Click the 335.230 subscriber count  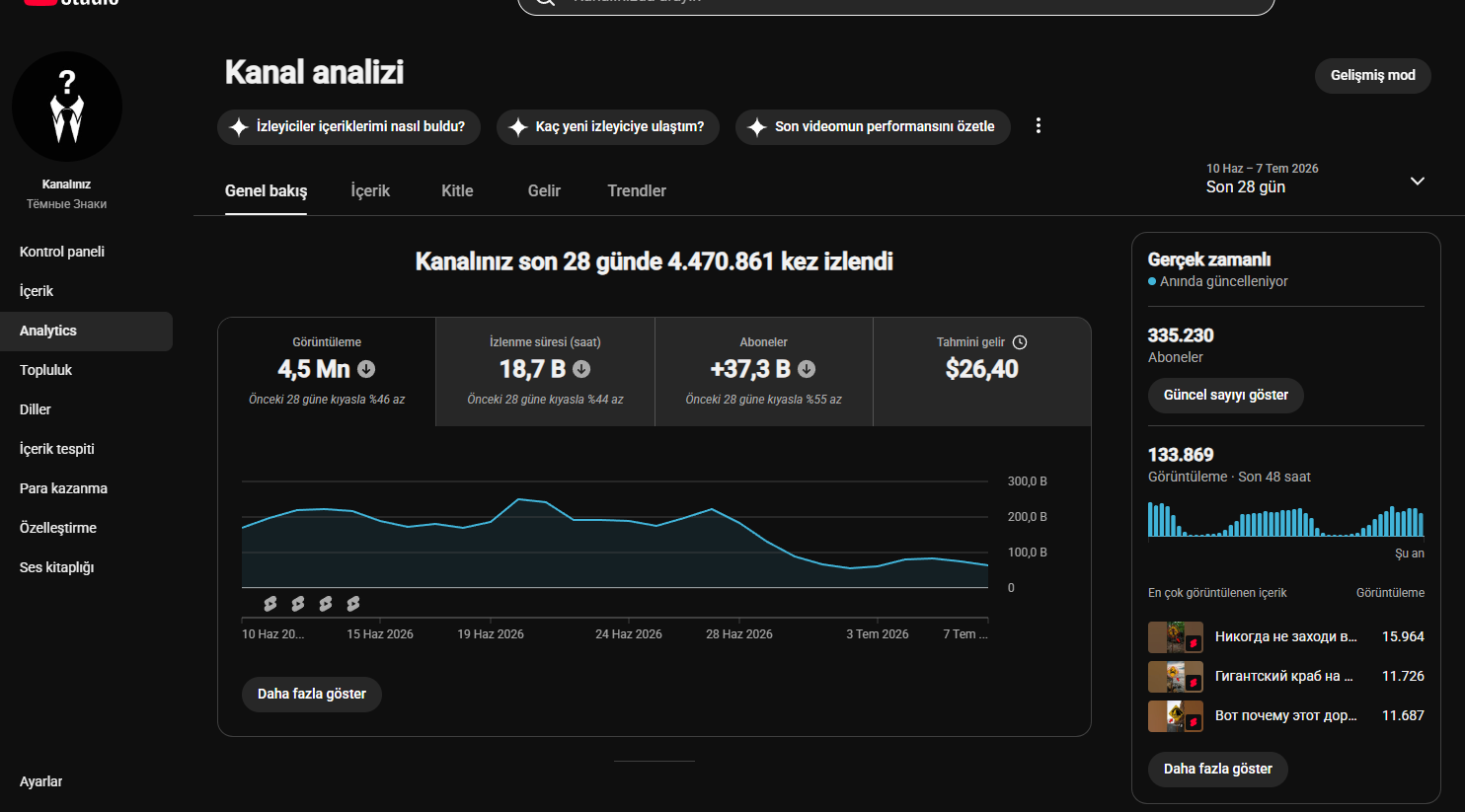coord(1181,336)
